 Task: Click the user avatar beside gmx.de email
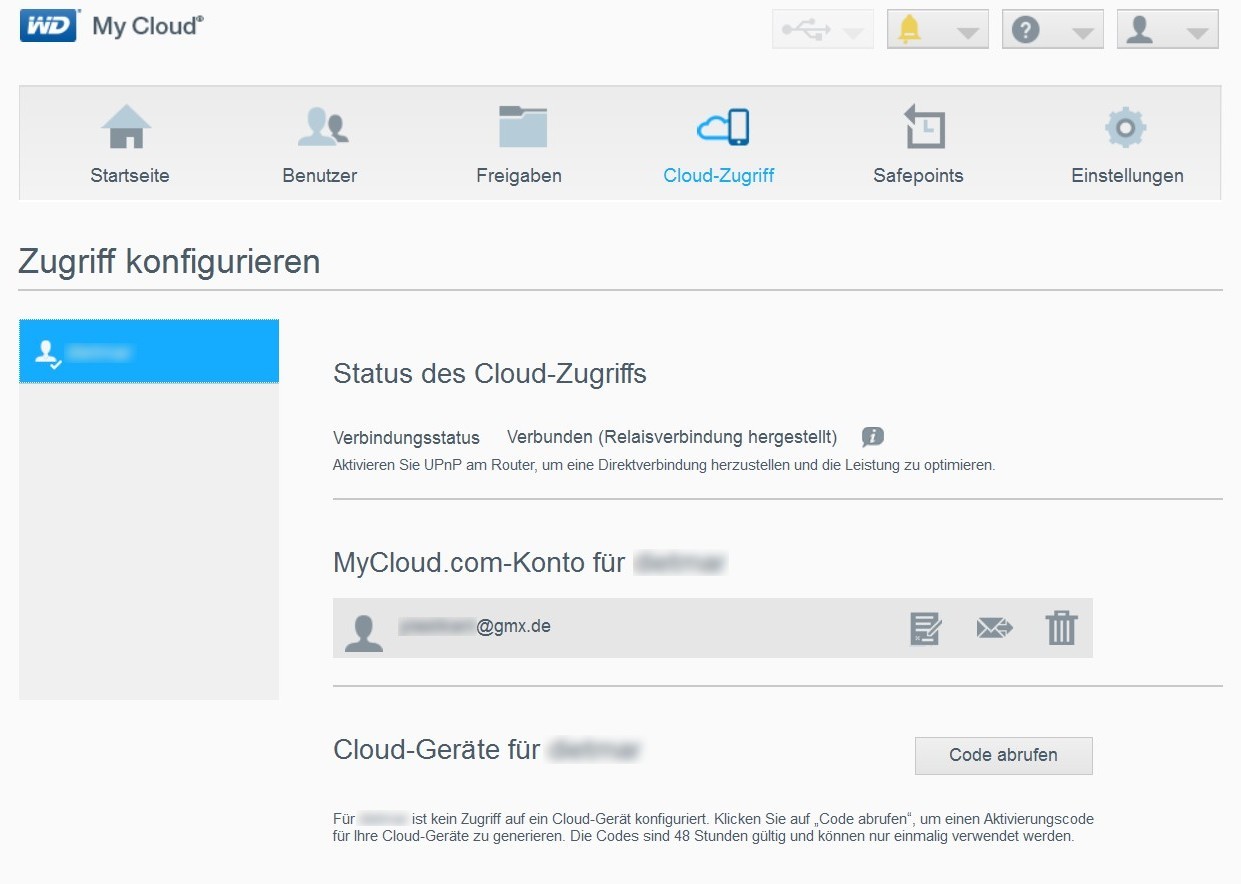pyautogui.click(x=363, y=633)
